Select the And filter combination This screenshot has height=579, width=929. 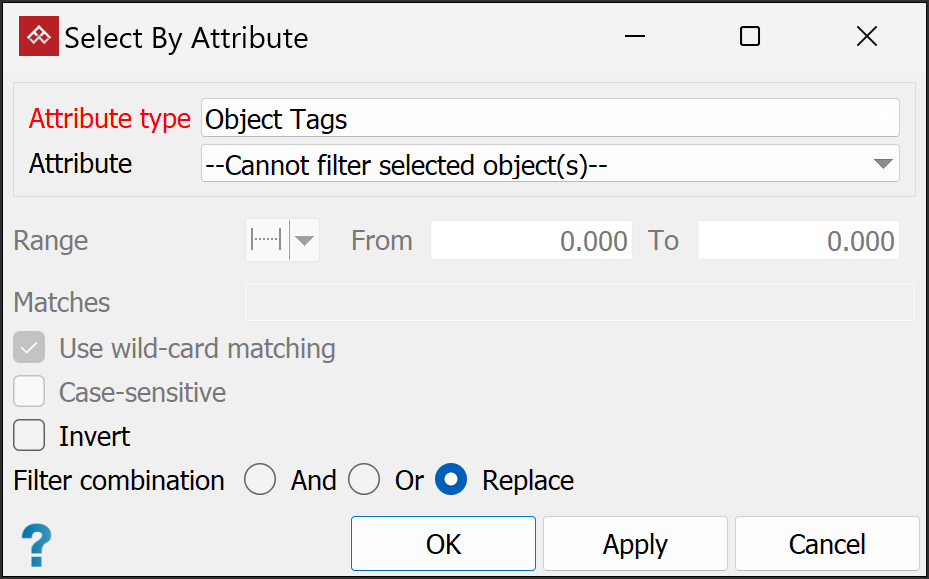point(260,480)
